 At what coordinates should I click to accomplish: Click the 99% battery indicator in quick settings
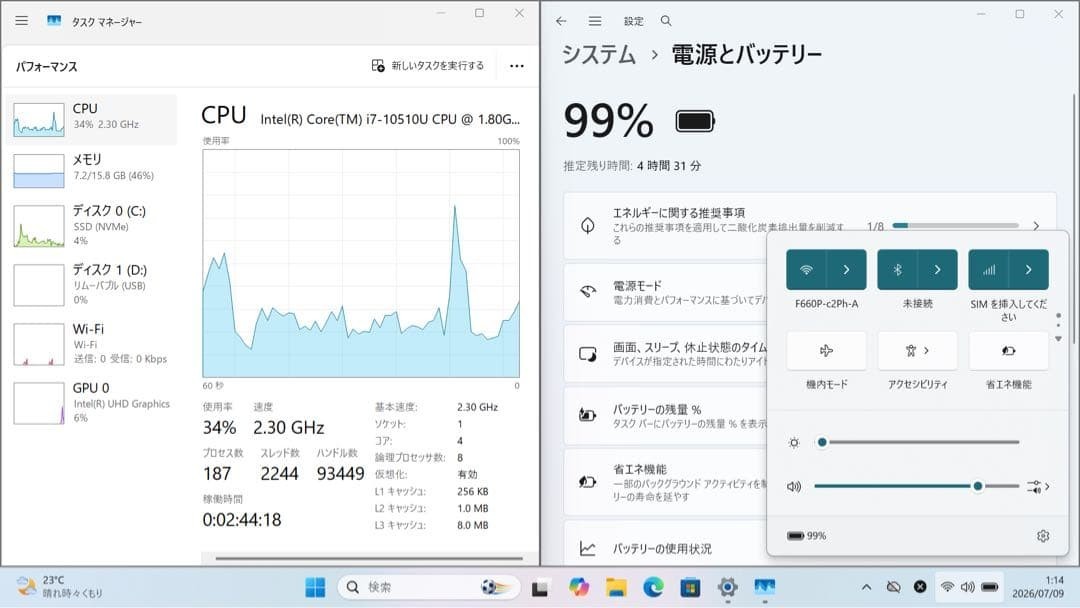click(x=807, y=535)
